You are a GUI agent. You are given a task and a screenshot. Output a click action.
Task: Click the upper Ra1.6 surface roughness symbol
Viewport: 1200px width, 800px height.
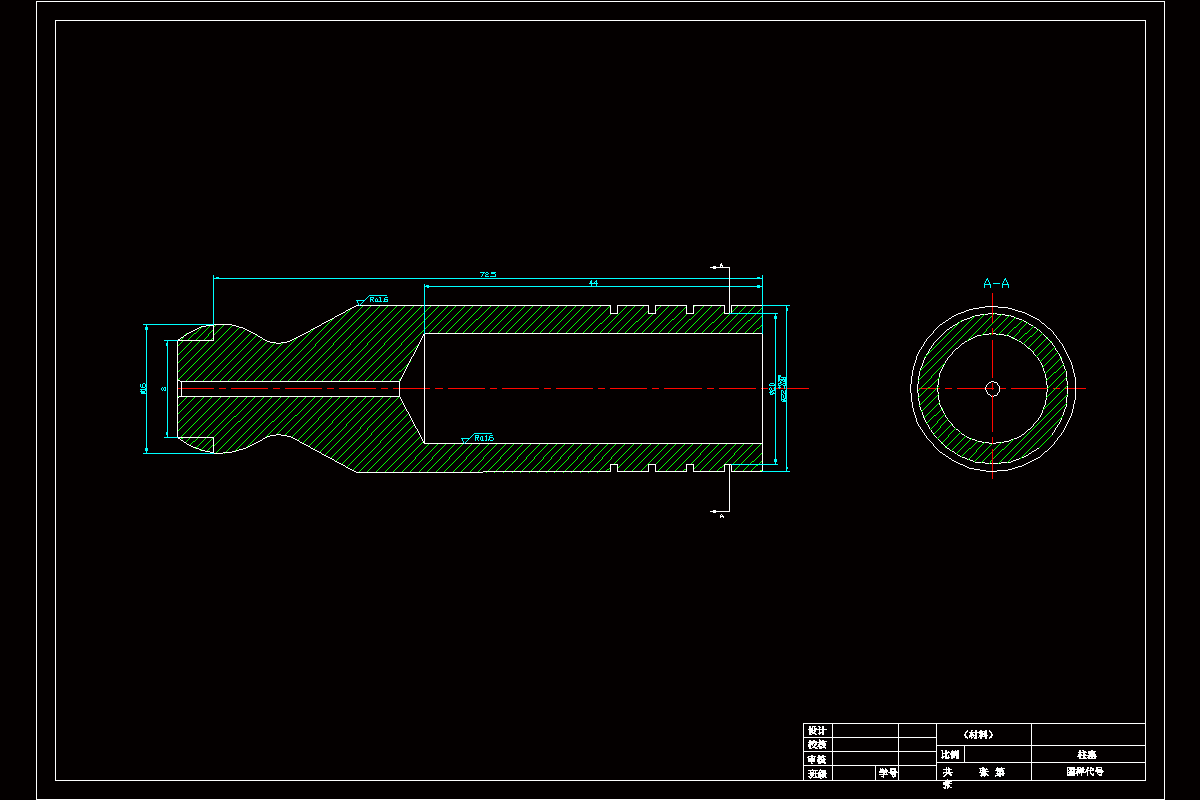click(373, 300)
